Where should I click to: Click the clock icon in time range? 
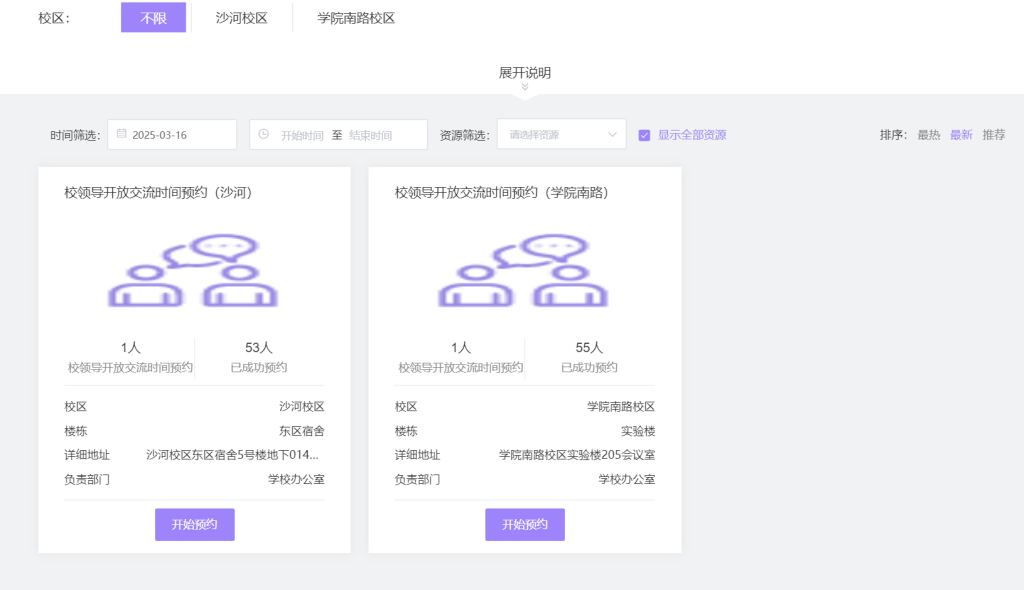point(263,134)
